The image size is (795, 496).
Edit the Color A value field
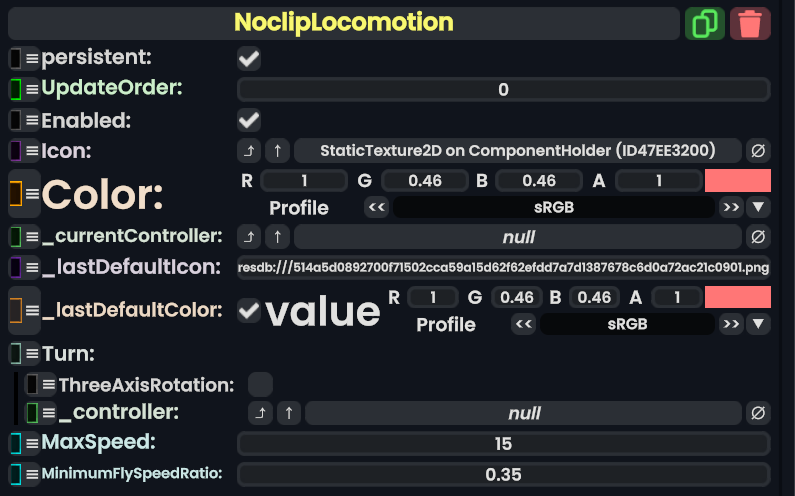click(x=659, y=181)
